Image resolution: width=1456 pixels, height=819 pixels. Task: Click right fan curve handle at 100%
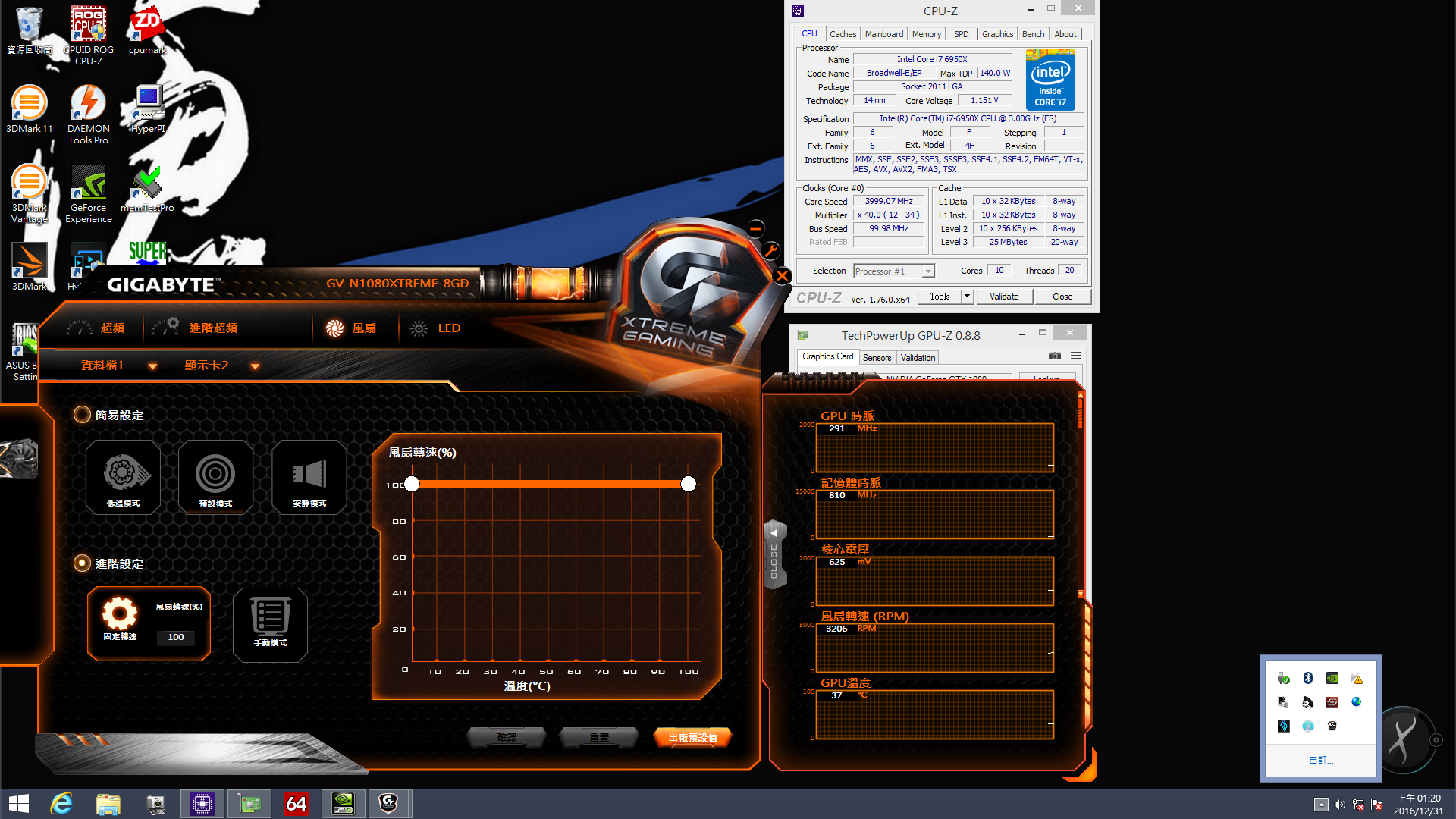(x=689, y=484)
